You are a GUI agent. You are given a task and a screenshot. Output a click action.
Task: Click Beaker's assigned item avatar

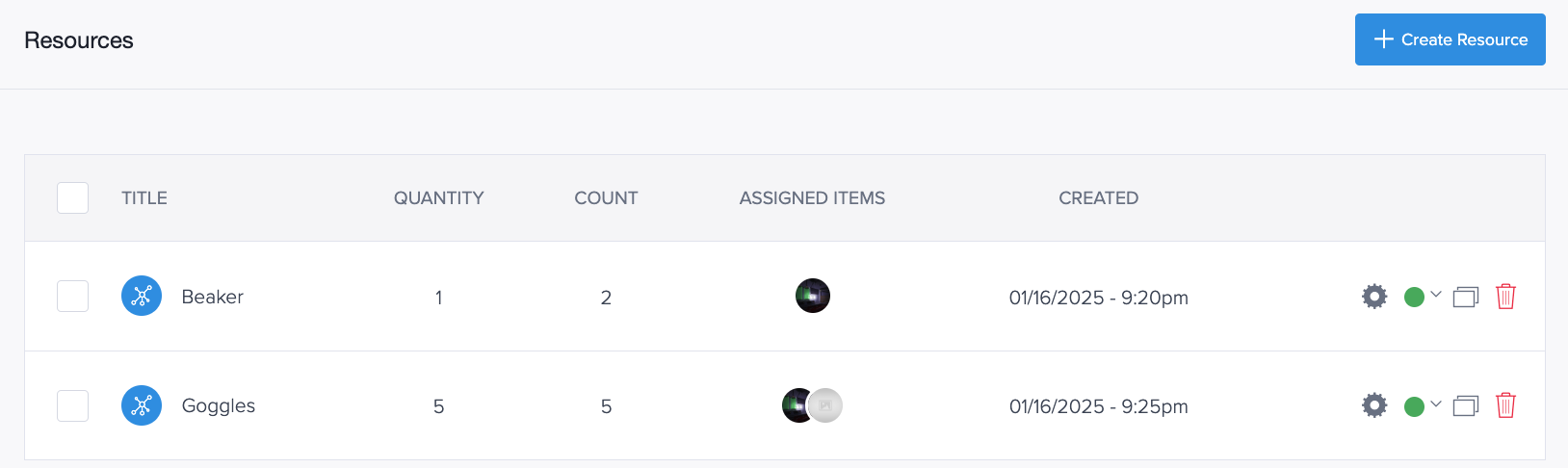pos(813,296)
